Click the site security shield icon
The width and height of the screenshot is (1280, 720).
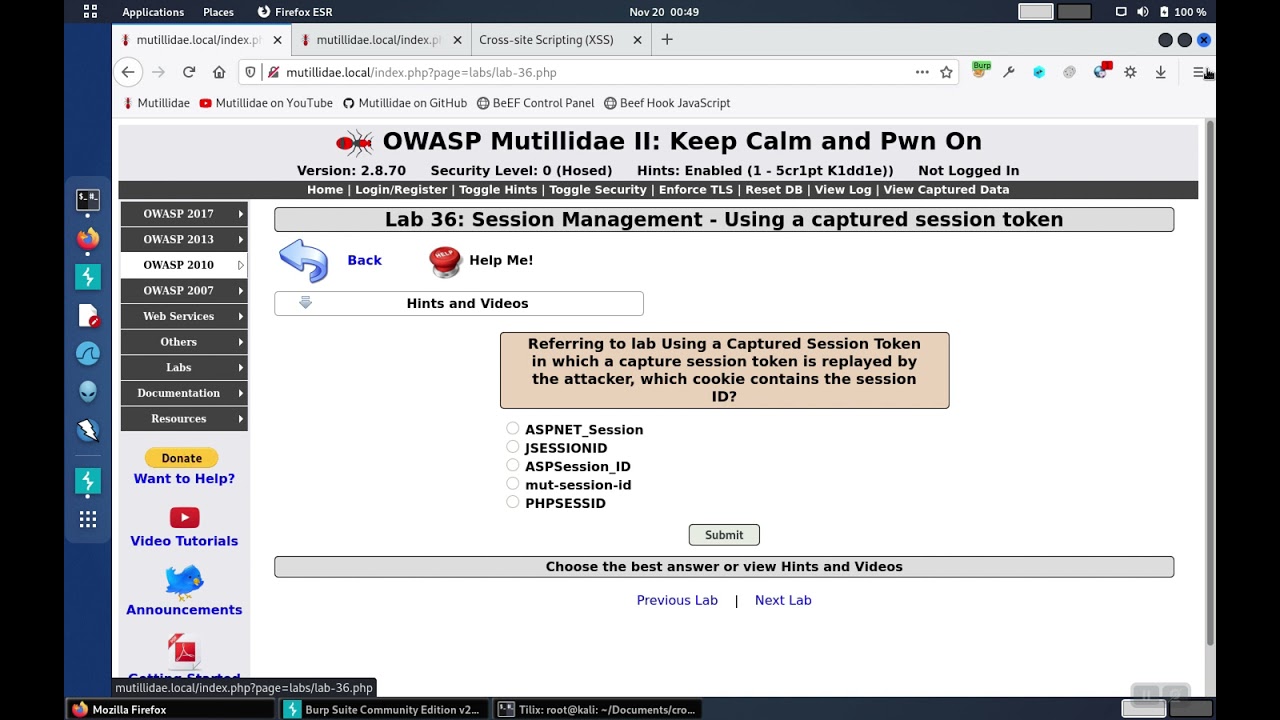251,72
